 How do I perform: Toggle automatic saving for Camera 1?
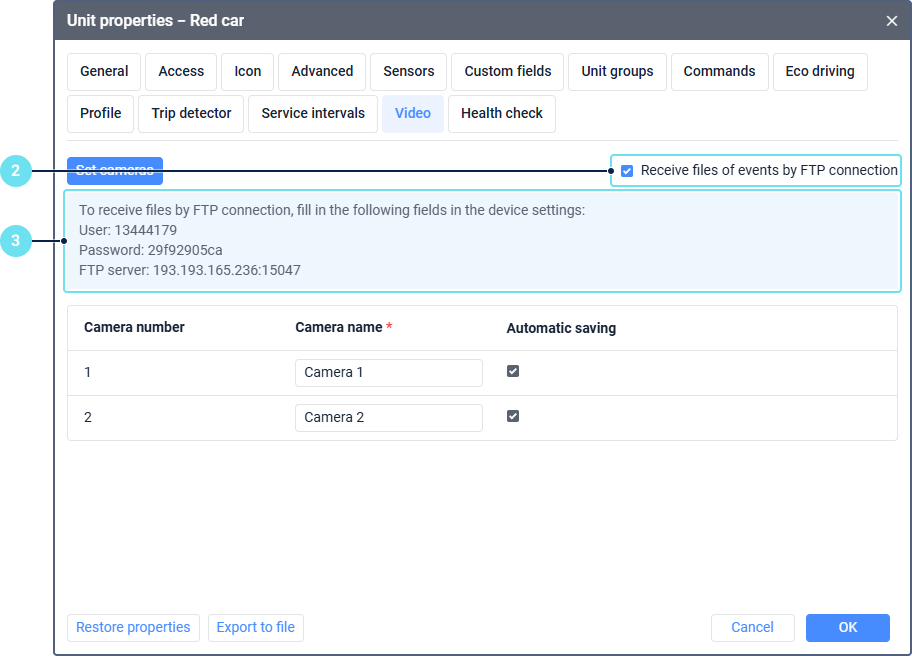(513, 371)
